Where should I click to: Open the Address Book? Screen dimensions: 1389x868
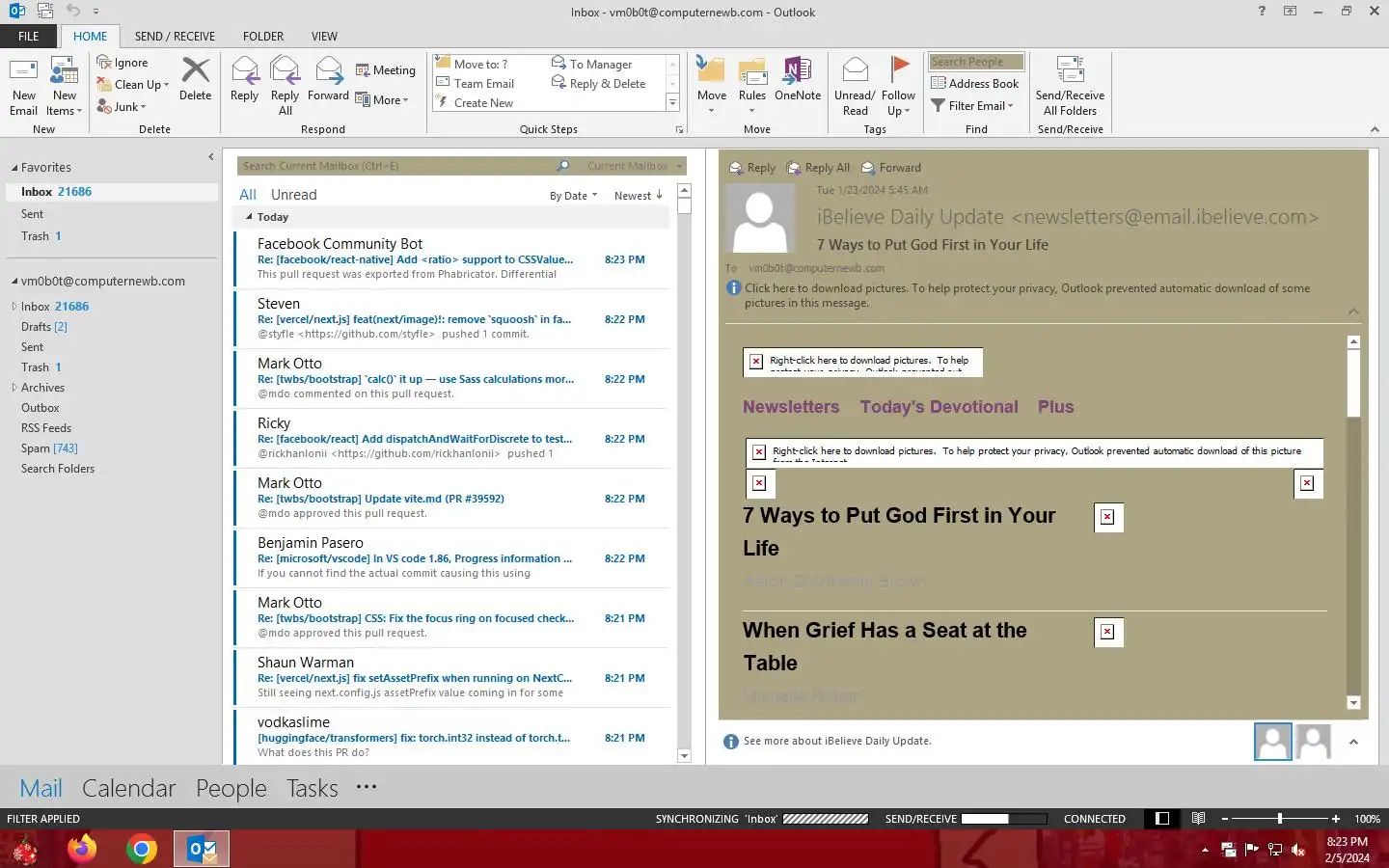pyautogui.click(x=974, y=83)
